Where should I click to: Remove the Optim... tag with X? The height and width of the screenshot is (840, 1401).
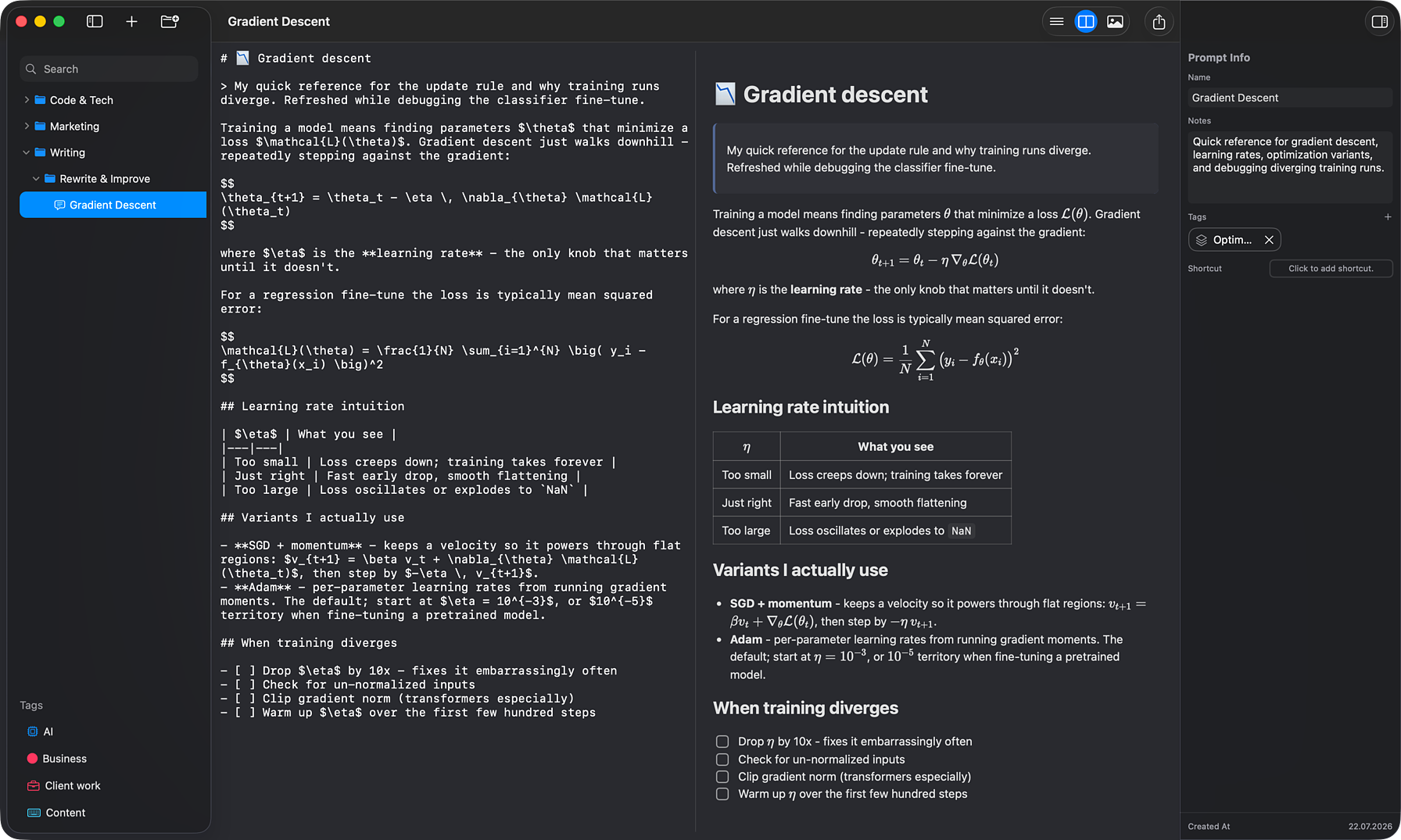pyautogui.click(x=1269, y=240)
